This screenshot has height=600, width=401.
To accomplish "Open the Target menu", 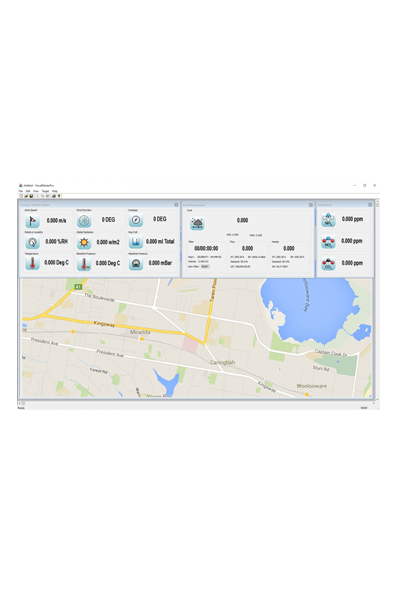I will point(46,191).
